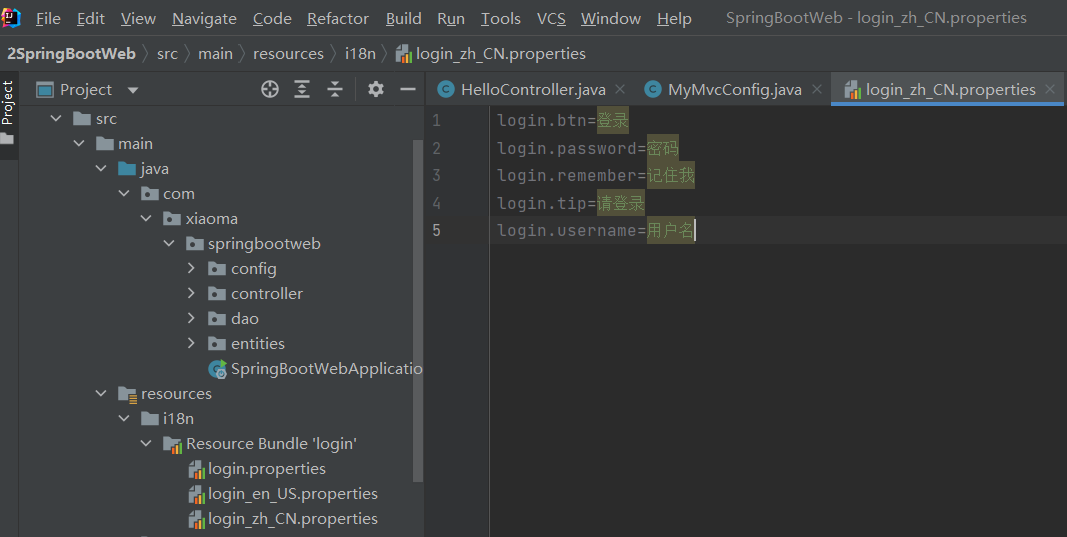Collapse the resources folder chevron
The height and width of the screenshot is (537, 1067).
101,393
